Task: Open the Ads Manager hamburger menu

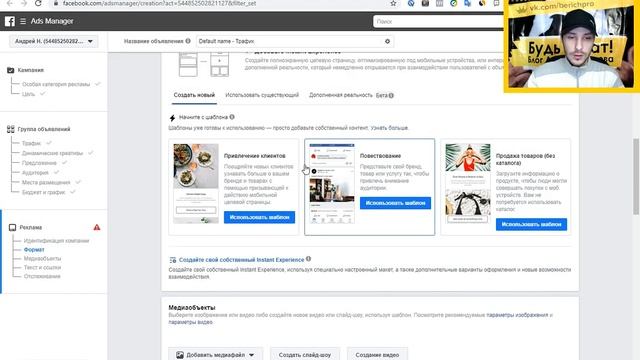Action: pyautogui.click(x=23, y=21)
